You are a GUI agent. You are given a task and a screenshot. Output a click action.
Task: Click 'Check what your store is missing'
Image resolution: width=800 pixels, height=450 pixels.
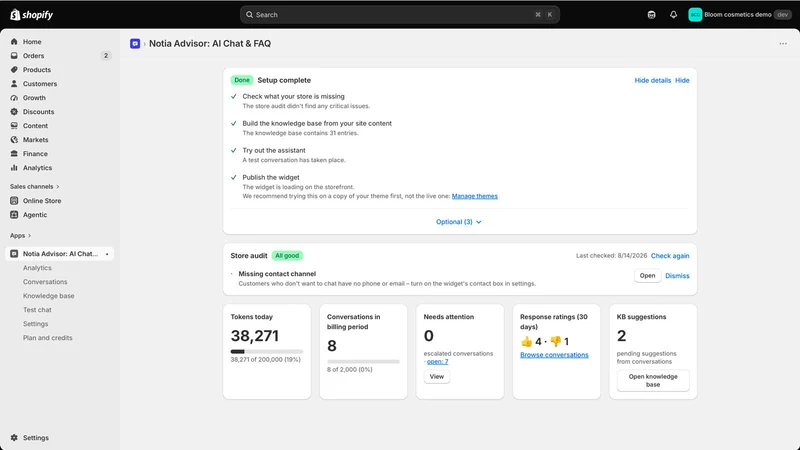(293, 96)
